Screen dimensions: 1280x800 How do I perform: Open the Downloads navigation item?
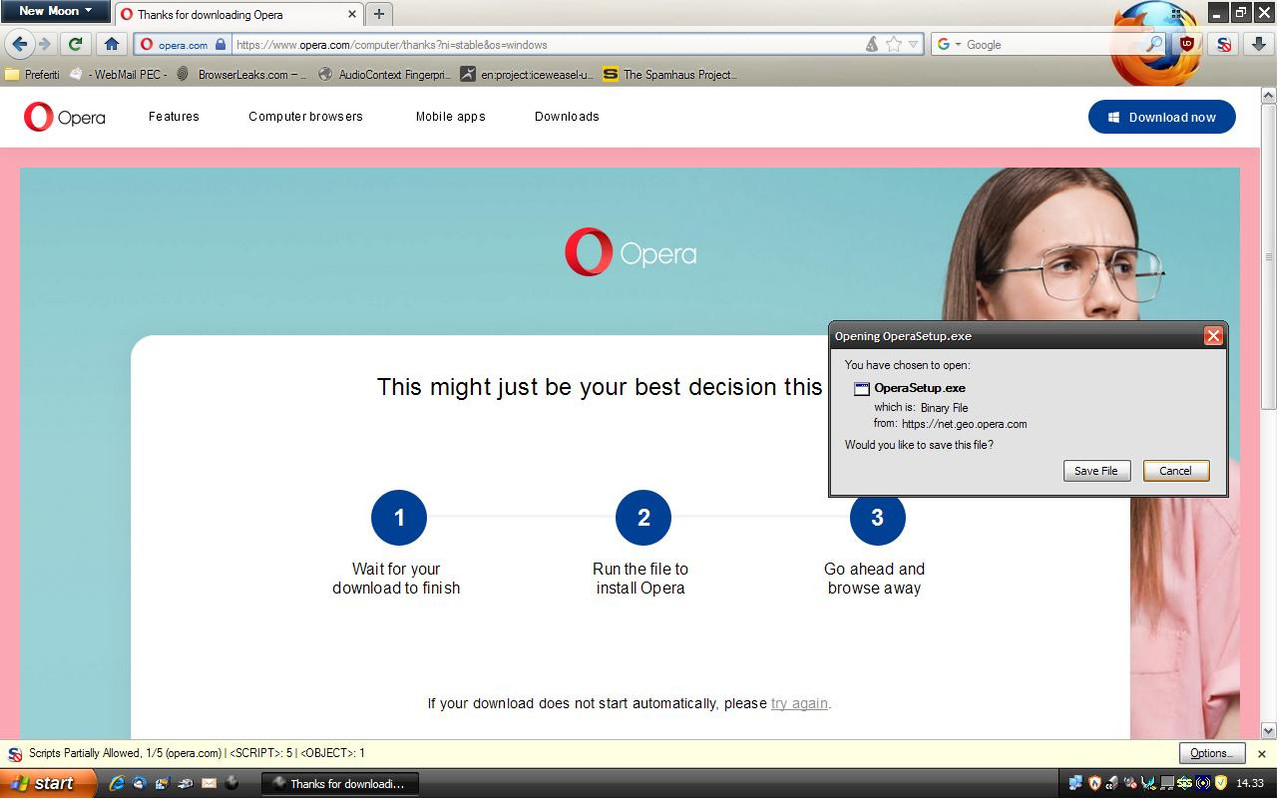pyautogui.click(x=567, y=117)
